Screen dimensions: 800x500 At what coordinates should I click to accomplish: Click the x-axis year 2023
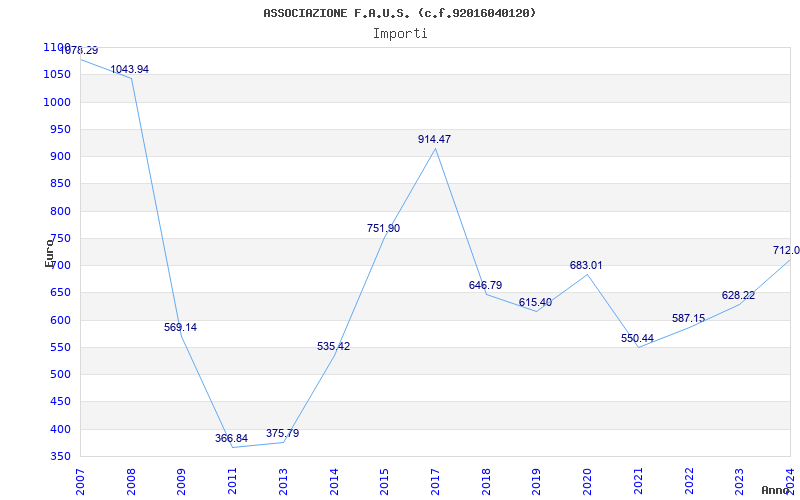[740, 482]
